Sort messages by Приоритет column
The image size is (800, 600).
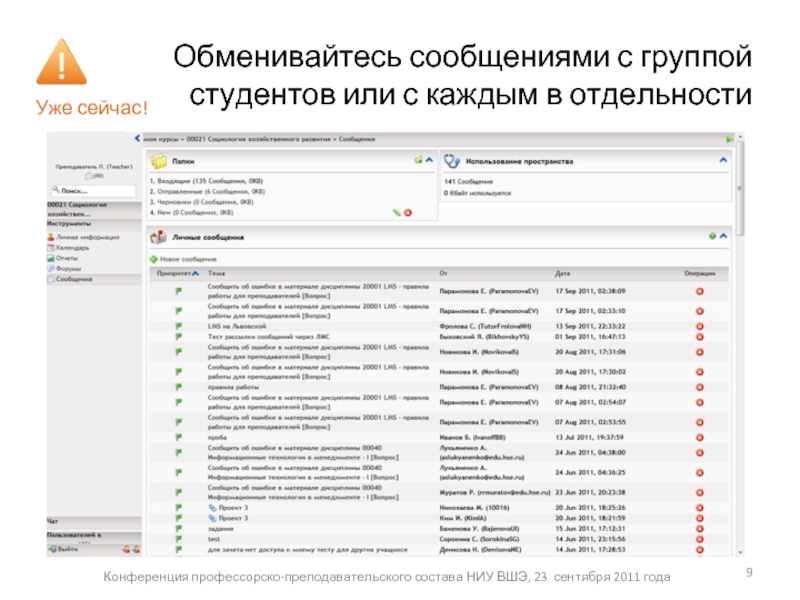[x=178, y=273]
